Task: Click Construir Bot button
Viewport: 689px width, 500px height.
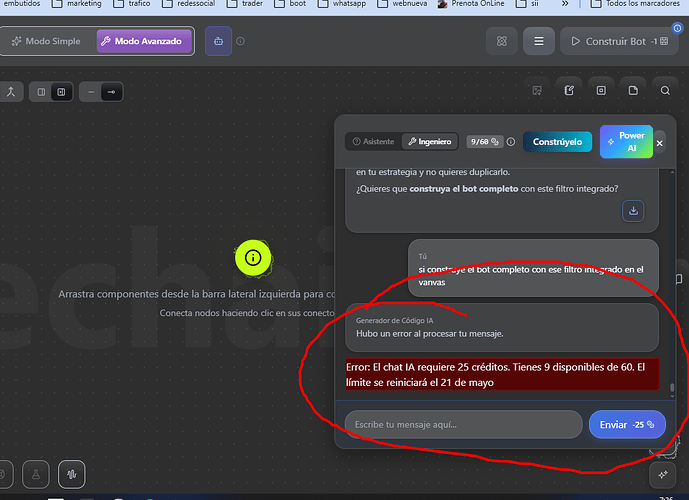Action: pyautogui.click(x=619, y=41)
